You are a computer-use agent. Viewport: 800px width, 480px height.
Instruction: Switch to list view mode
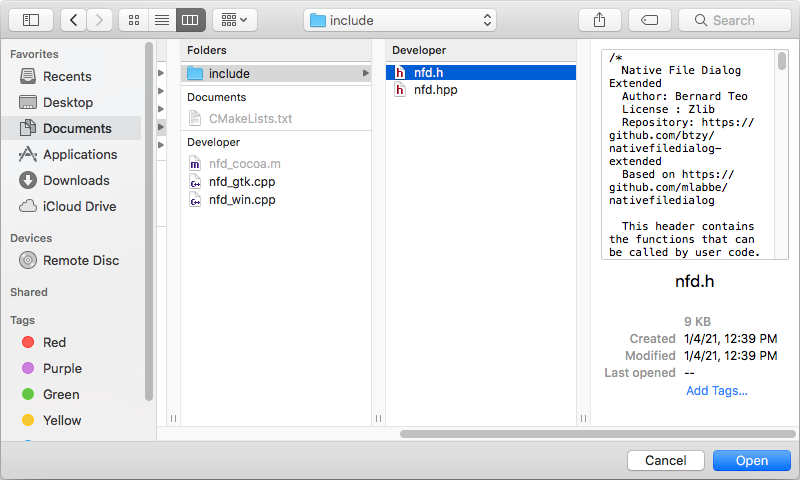[x=161, y=20]
